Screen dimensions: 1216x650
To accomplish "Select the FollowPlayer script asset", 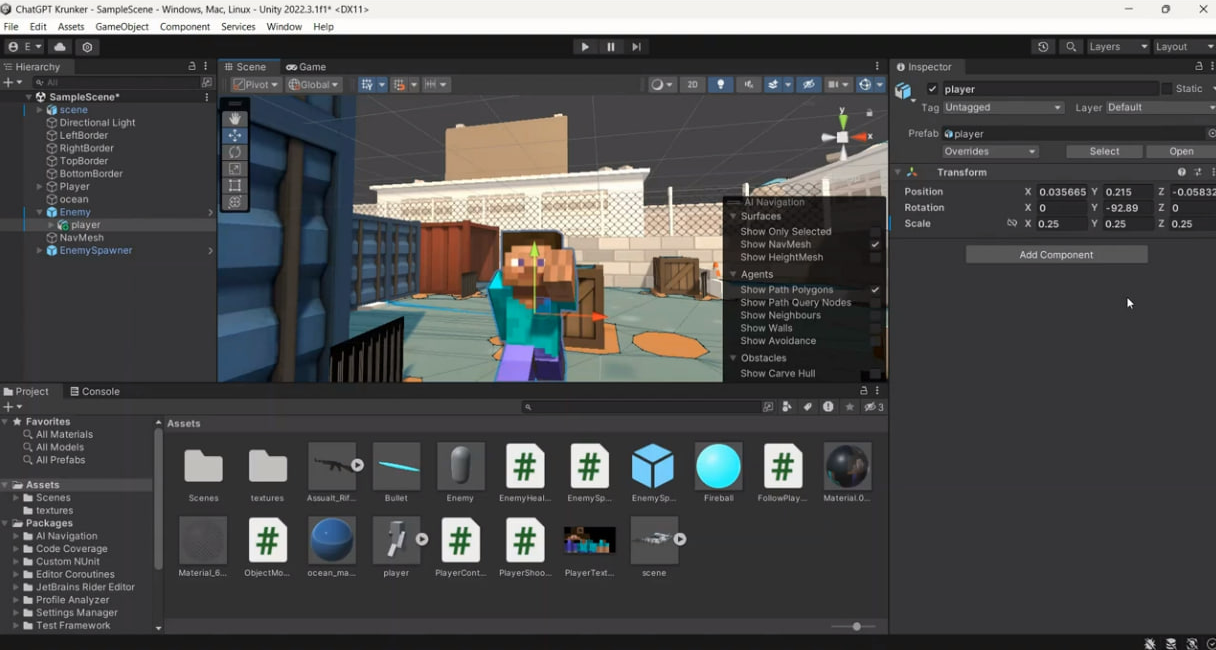I will pyautogui.click(x=782, y=466).
